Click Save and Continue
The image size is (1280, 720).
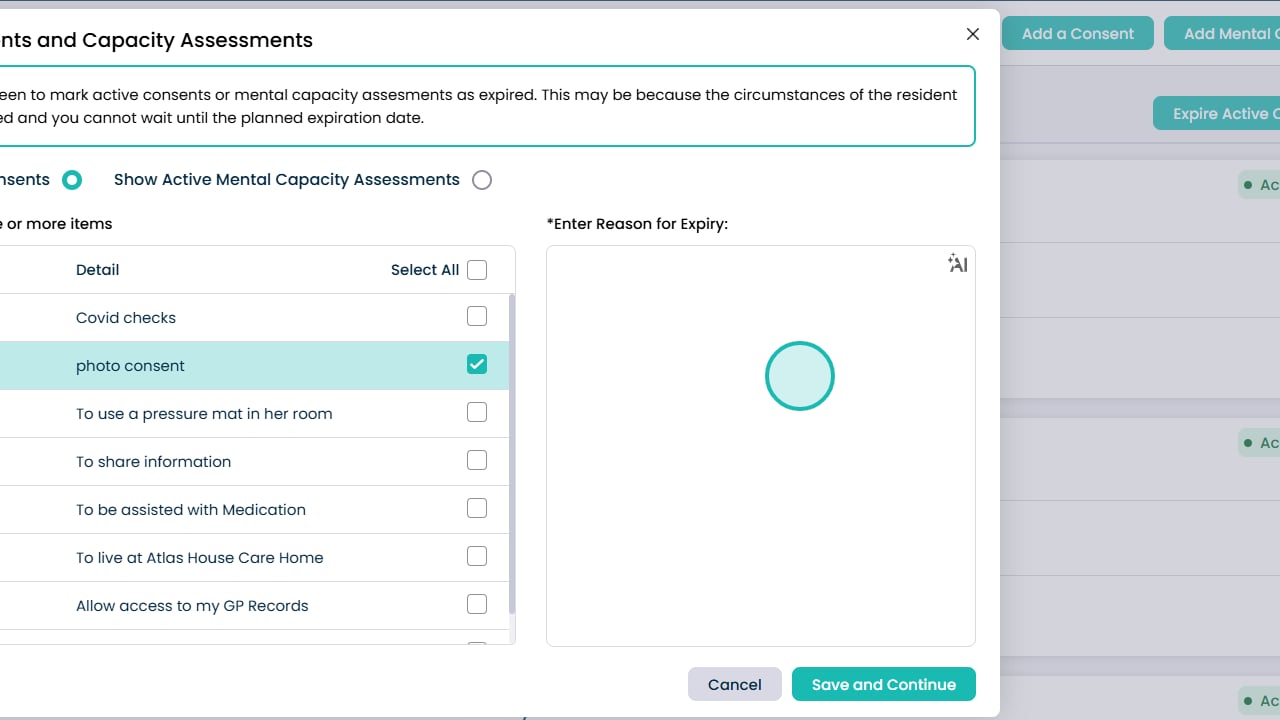point(883,685)
